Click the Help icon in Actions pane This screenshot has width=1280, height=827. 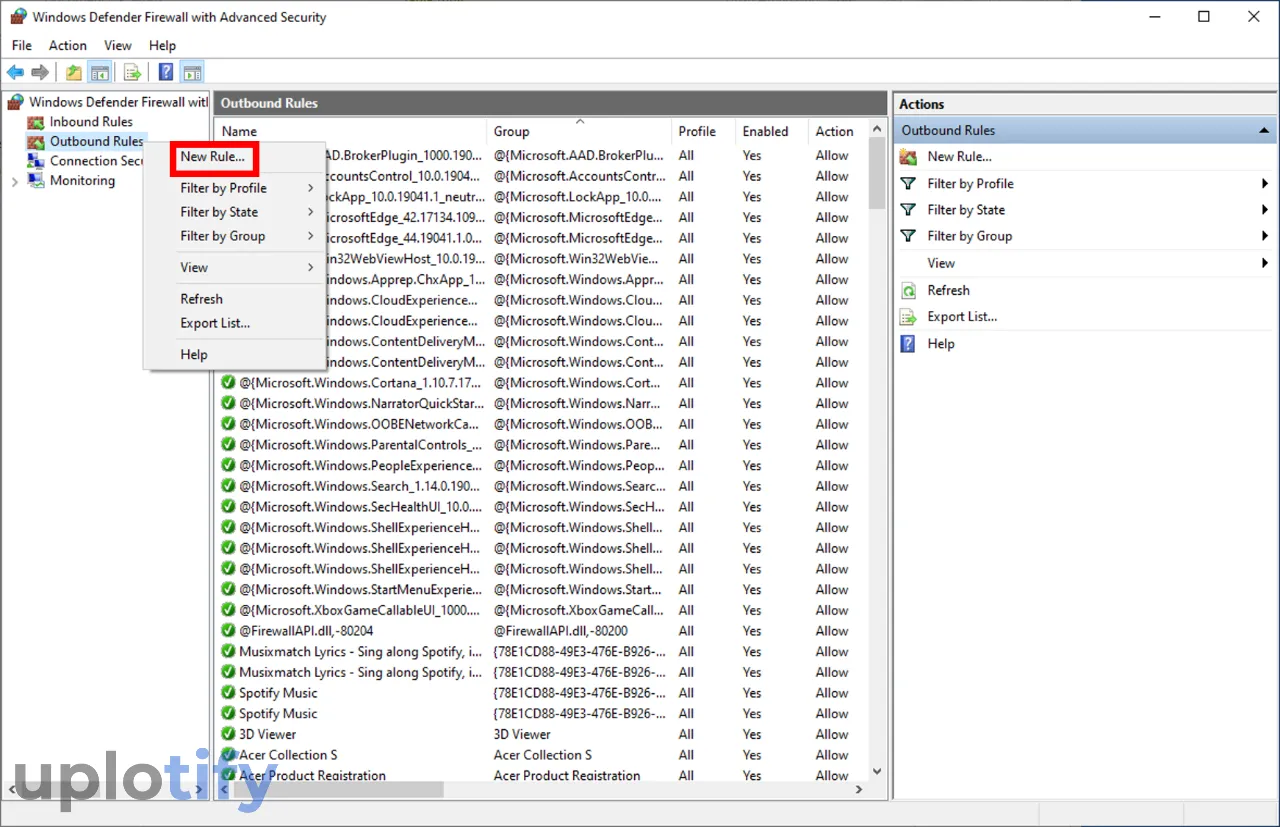click(x=908, y=344)
